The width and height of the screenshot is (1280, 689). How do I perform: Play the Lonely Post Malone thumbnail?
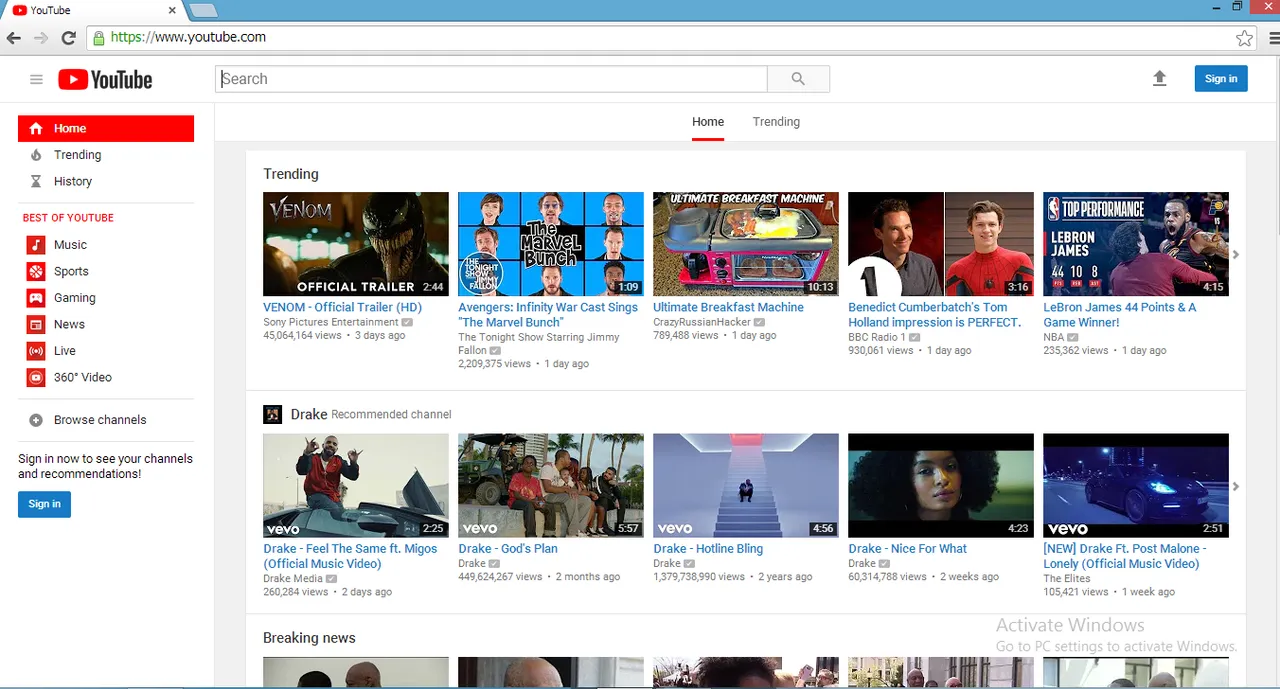(x=1136, y=486)
